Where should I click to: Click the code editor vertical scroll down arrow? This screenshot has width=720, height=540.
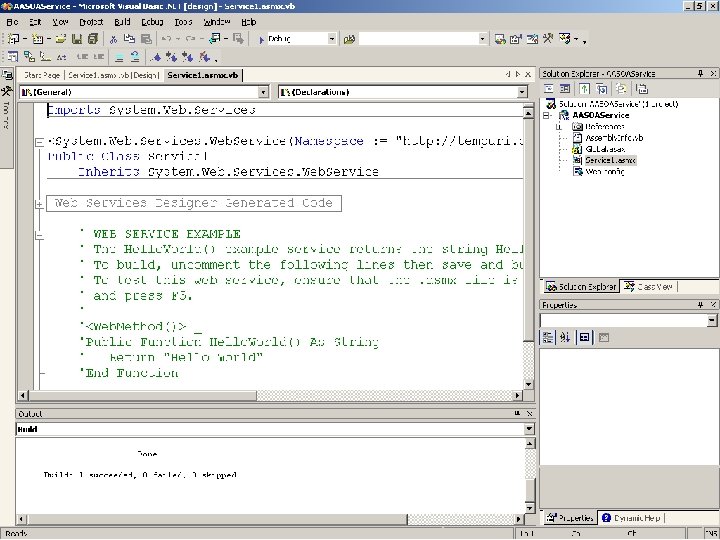point(529,384)
